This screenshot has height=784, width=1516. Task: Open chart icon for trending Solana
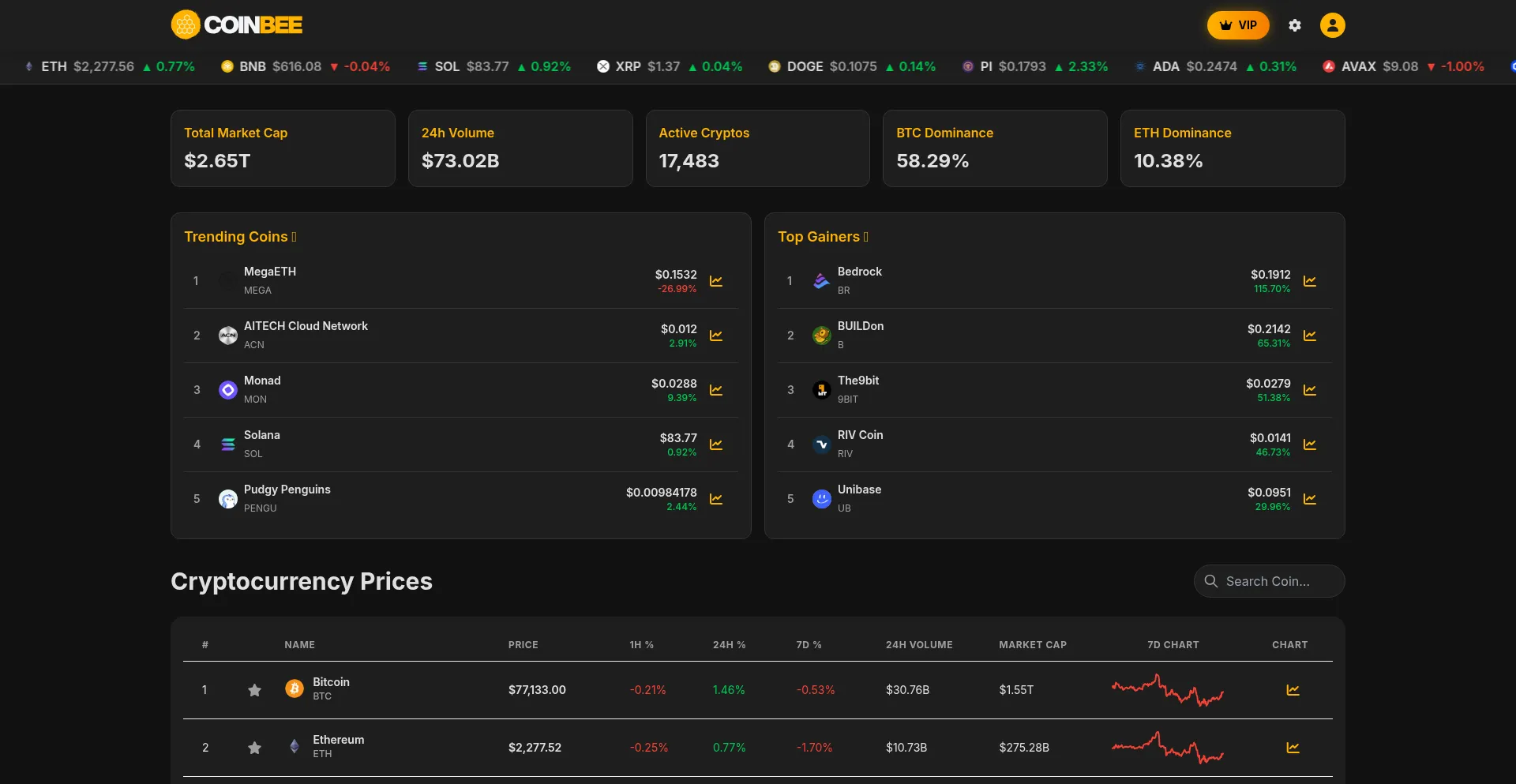click(716, 445)
